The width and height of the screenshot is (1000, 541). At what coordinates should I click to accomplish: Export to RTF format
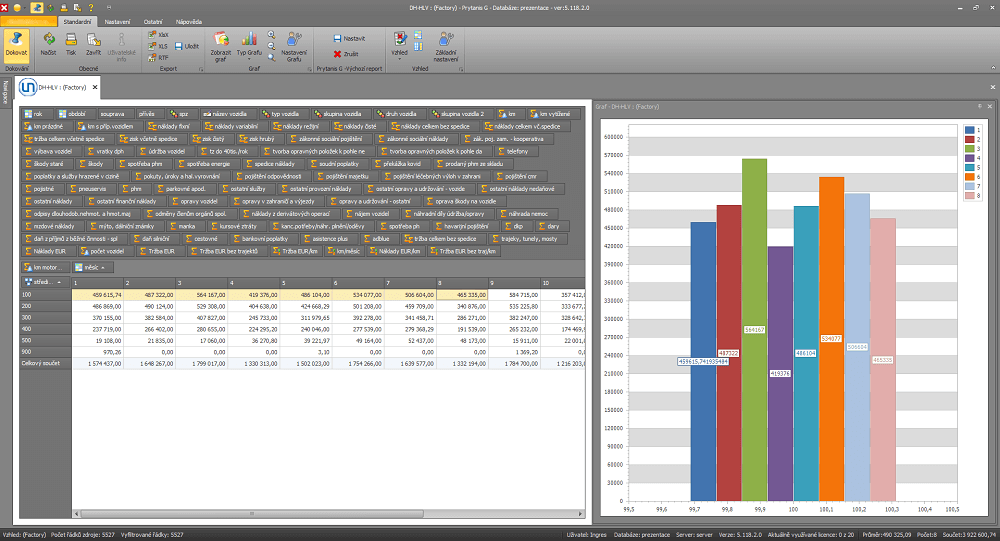click(x=162, y=58)
